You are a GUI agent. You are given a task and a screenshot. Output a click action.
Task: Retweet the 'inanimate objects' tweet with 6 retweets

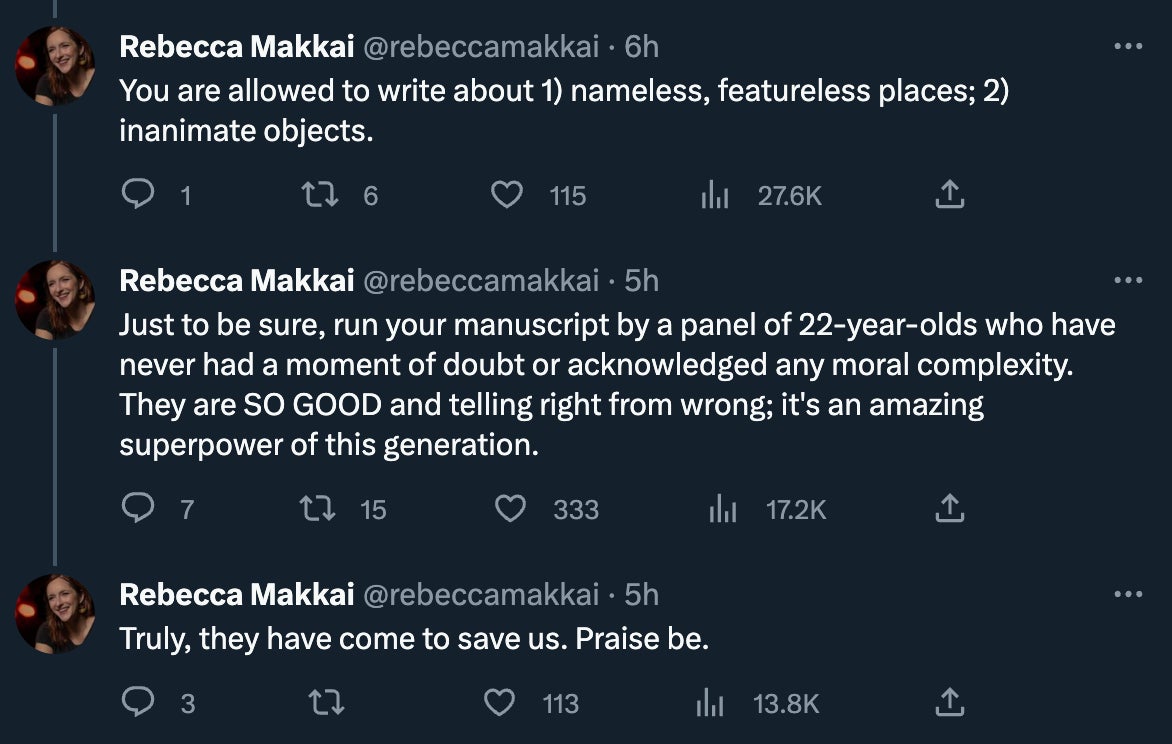[x=320, y=195]
